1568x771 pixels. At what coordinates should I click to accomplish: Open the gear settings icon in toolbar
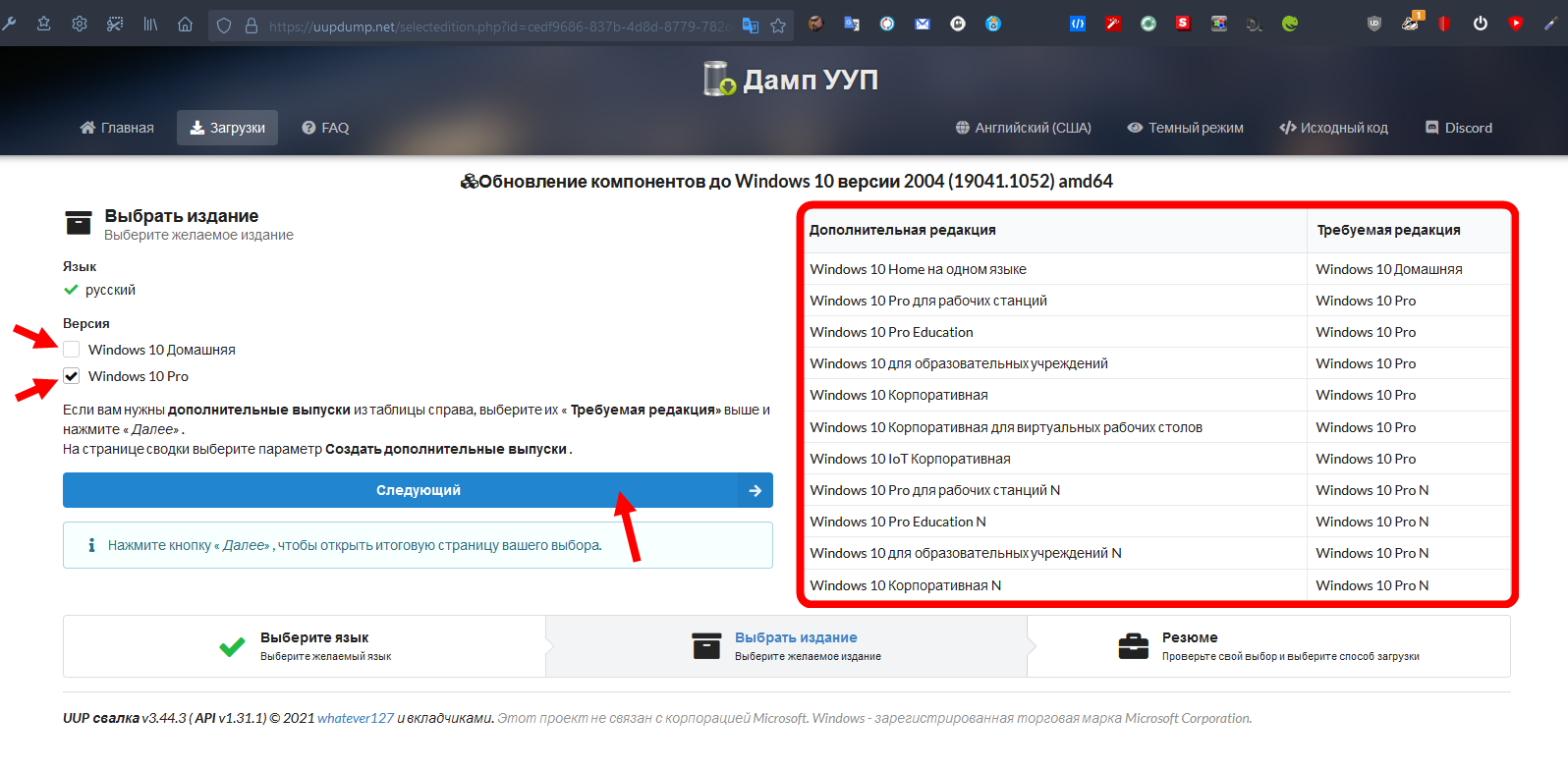[80, 24]
